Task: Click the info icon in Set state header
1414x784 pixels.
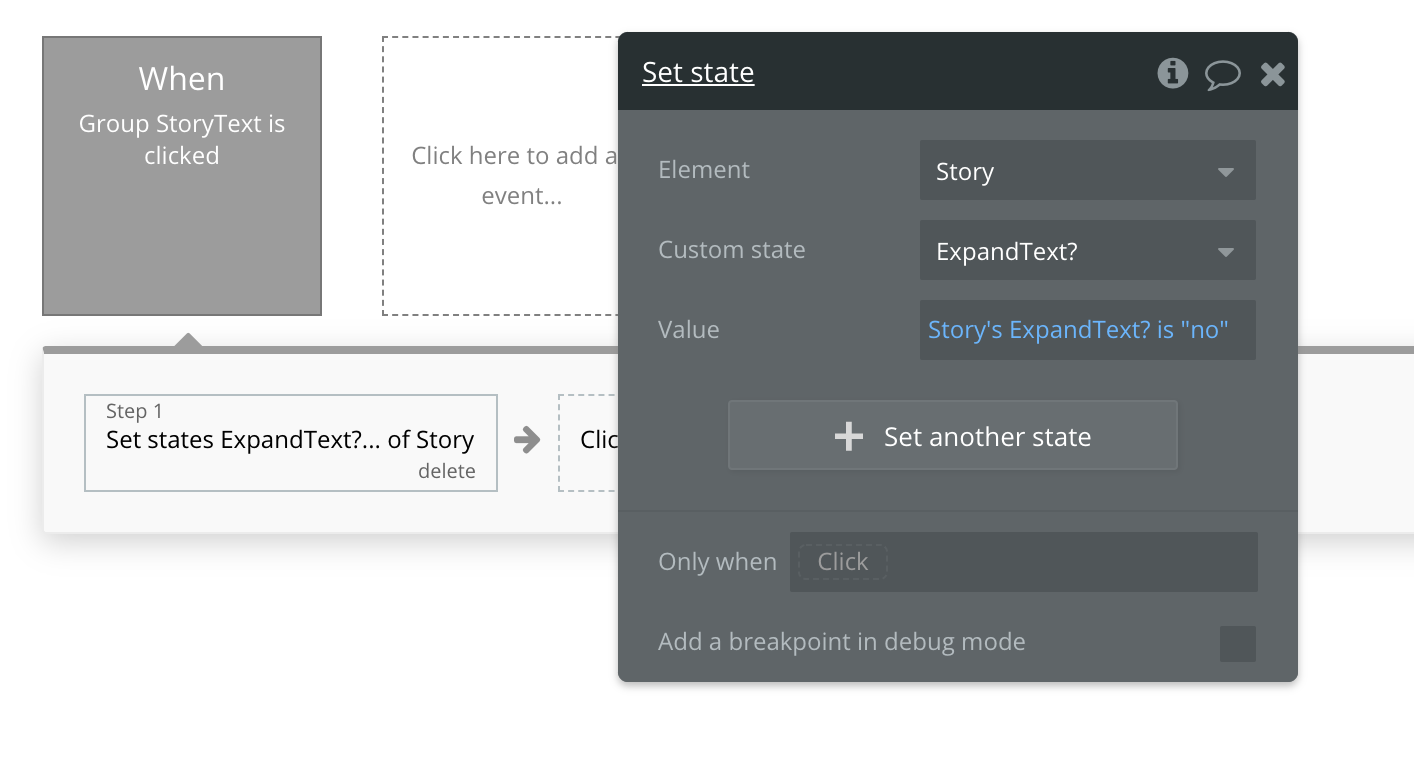Action: coord(1172,73)
